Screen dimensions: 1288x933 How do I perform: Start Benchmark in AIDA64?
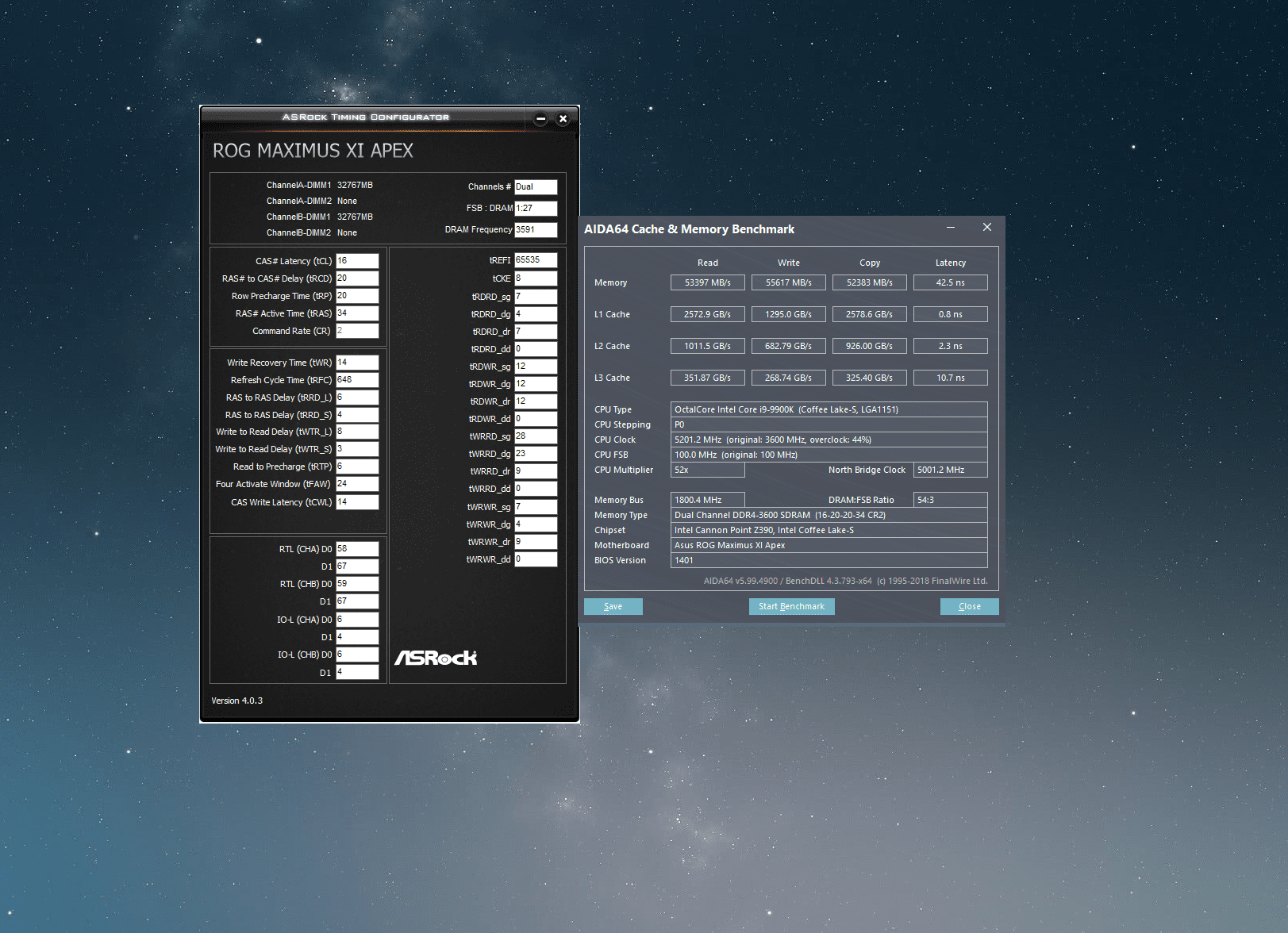pyautogui.click(x=791, y=606)
